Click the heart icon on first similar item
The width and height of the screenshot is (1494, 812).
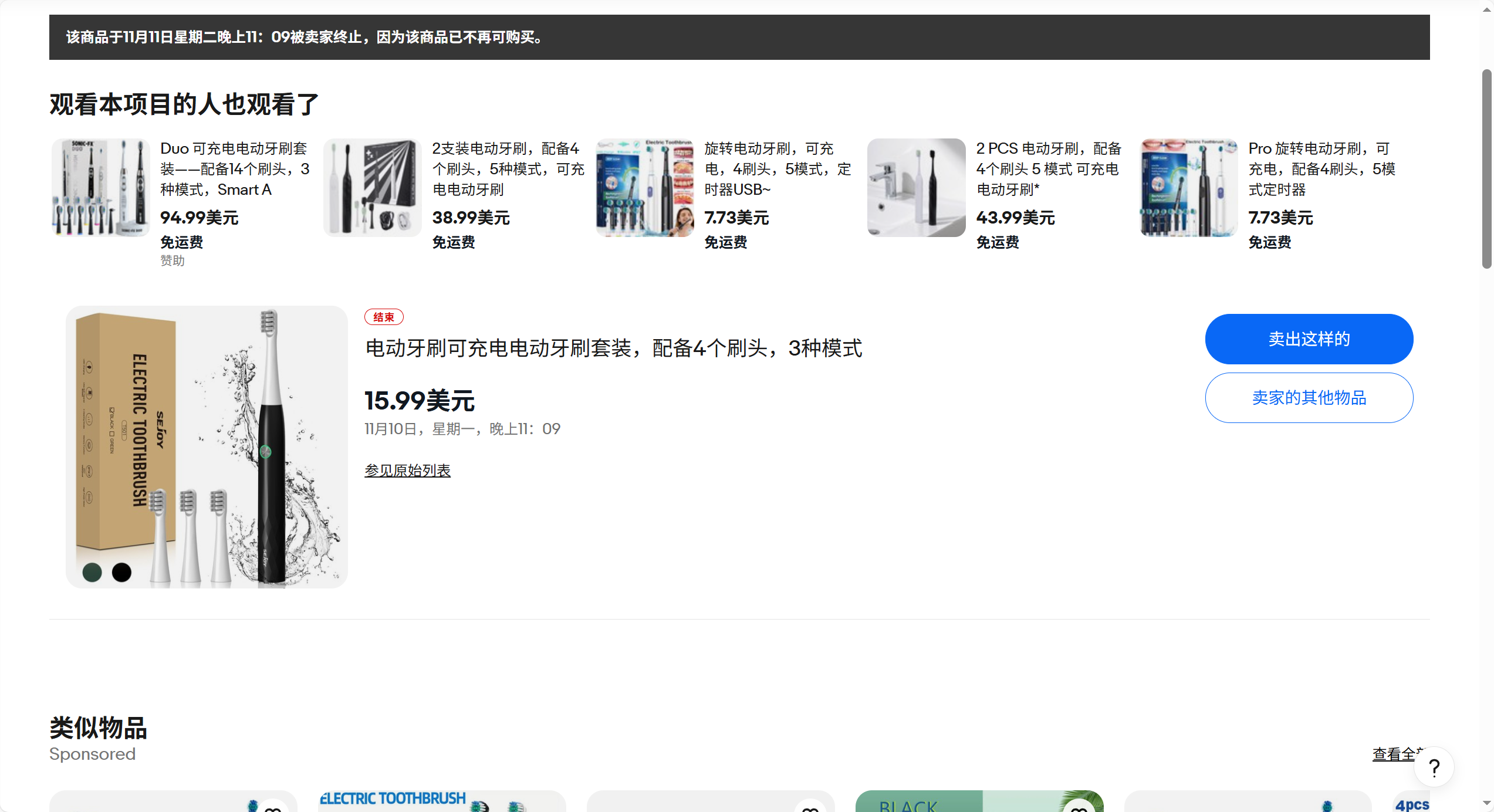coord(272,808)
